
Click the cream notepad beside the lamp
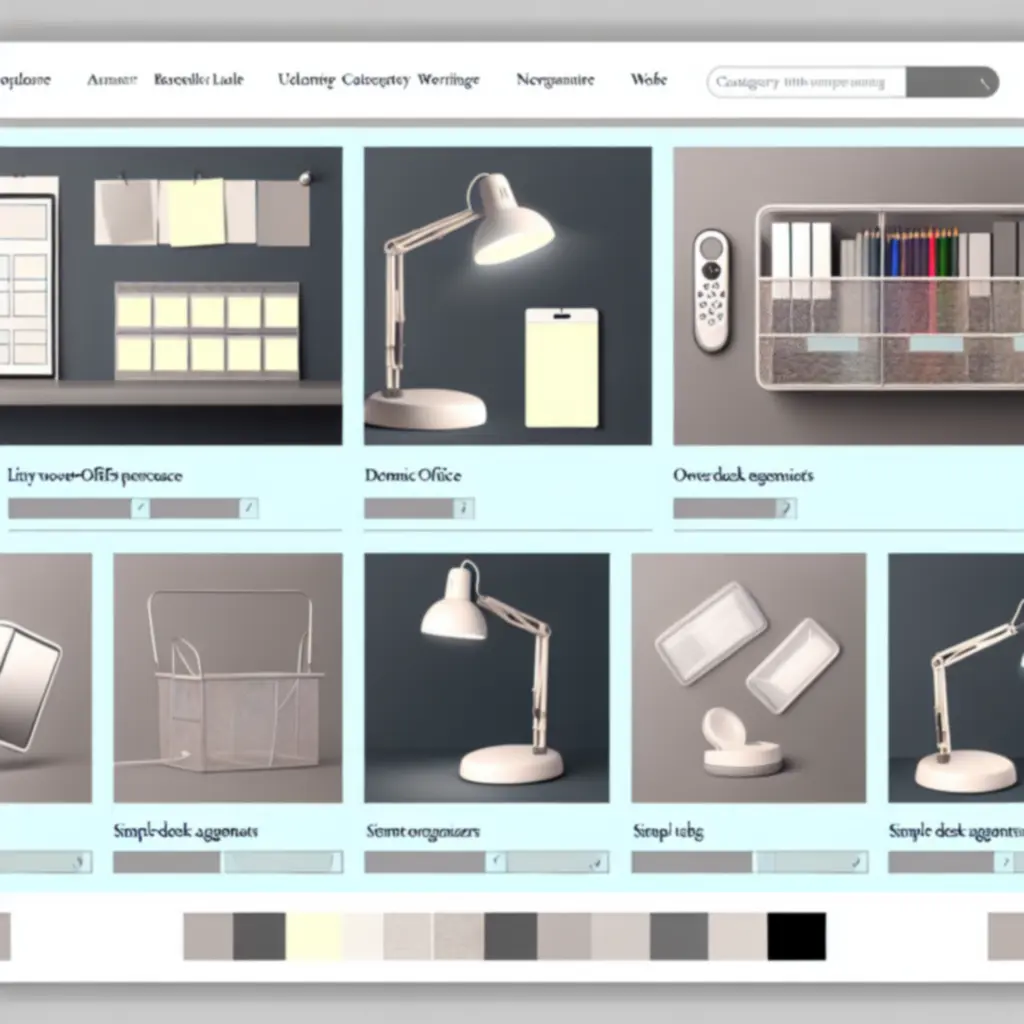pos(561,367)
